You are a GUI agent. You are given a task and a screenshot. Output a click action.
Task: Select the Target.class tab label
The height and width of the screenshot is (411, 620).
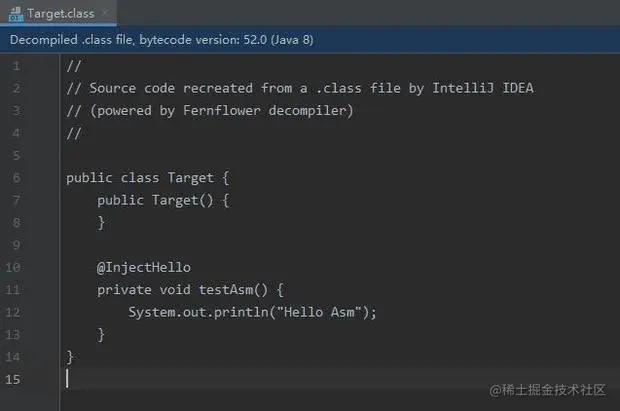point(59,13)
